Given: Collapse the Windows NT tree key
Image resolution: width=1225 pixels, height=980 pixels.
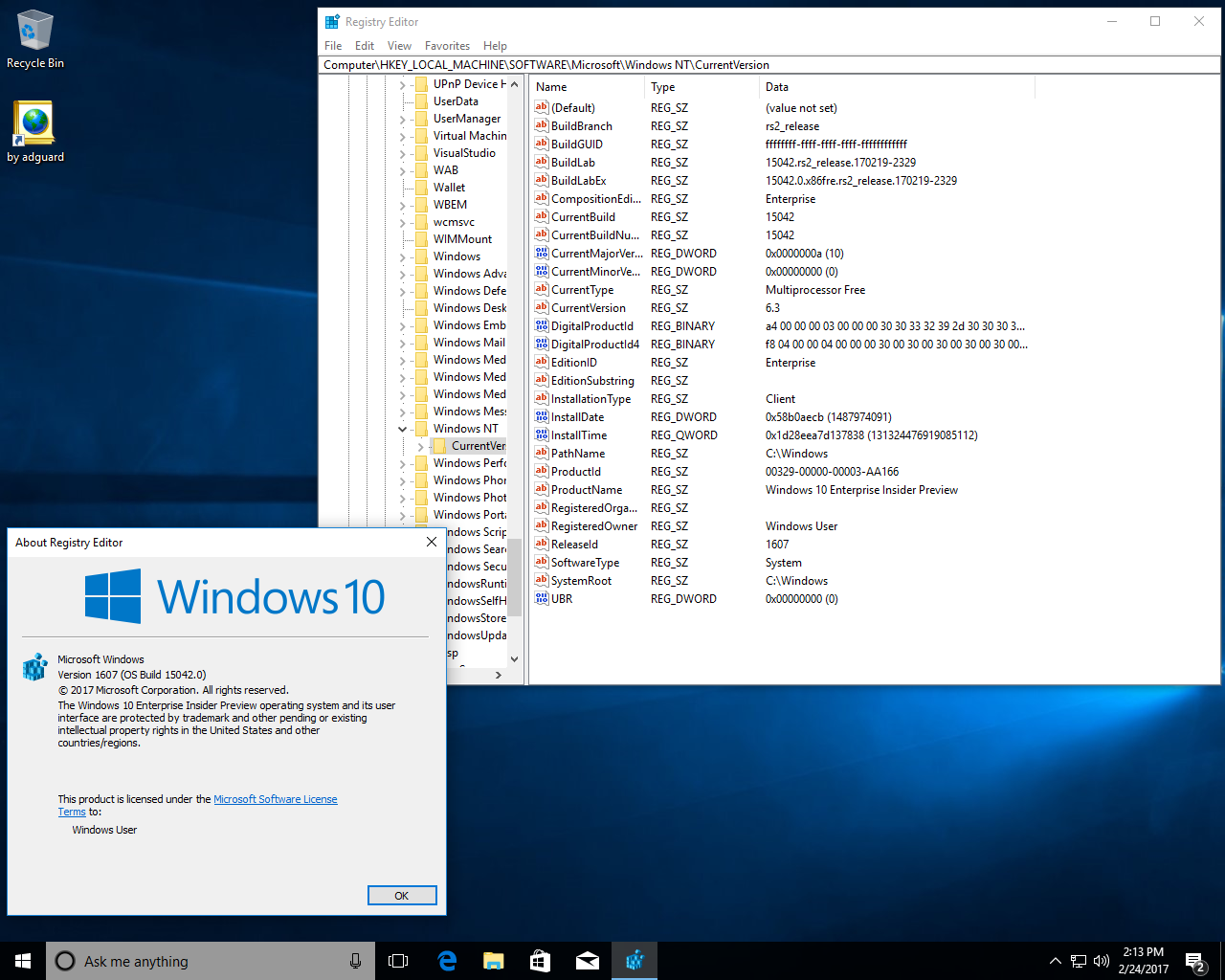Looking at the screenshot, I should (402, 429).
